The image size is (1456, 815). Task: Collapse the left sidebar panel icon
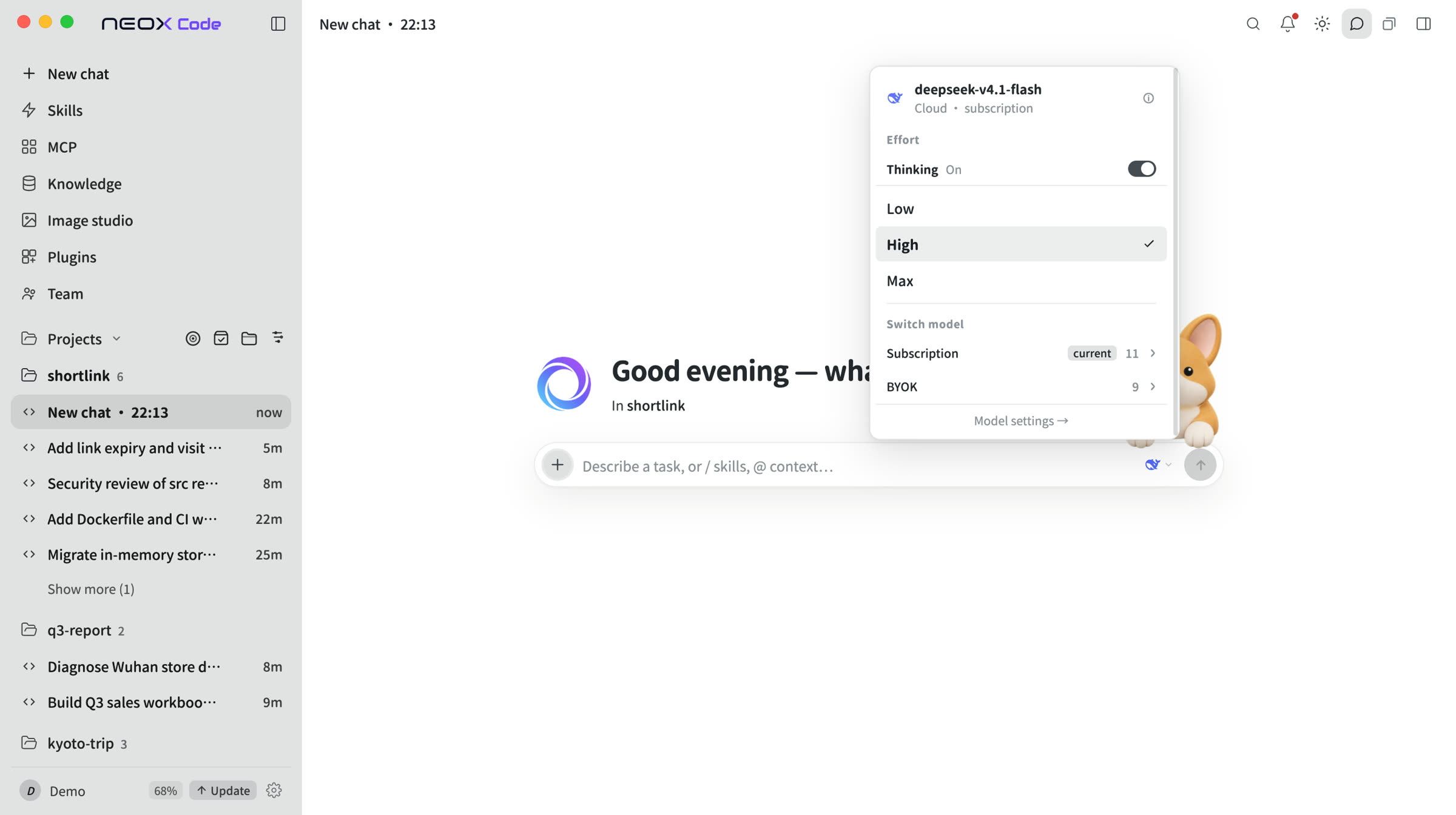[278, 24]
